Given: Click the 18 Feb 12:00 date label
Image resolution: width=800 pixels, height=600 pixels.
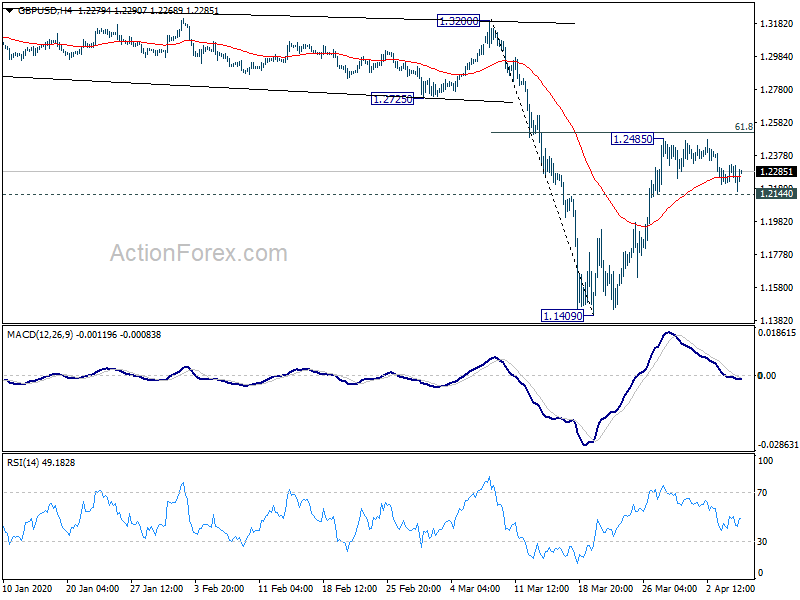Looking at the screenshot, I should coord(349,588).
